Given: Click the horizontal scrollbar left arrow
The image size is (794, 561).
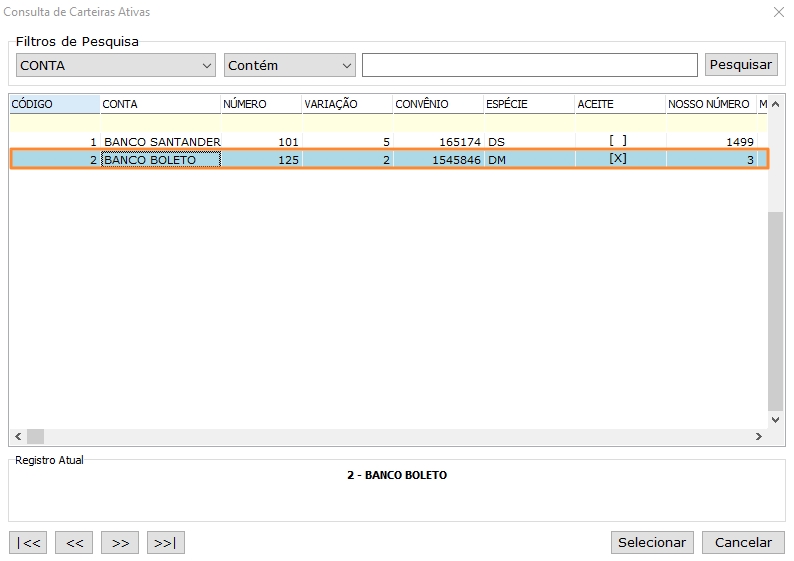Looking at the screenshot, I should click(17, 437).
